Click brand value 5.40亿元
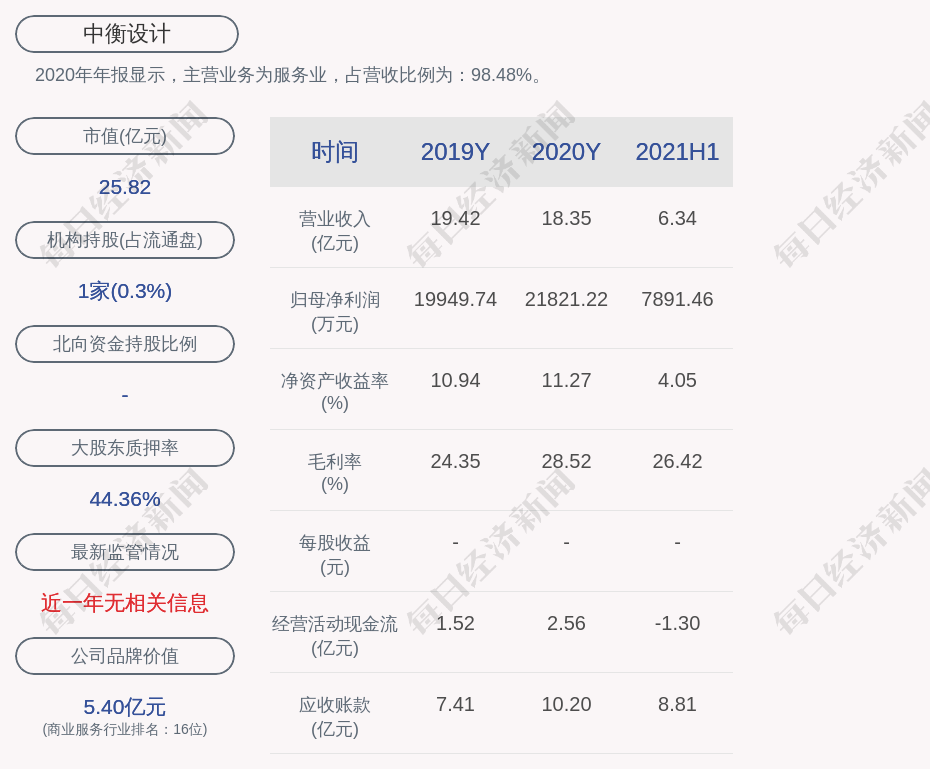 (x=125, y=707)
